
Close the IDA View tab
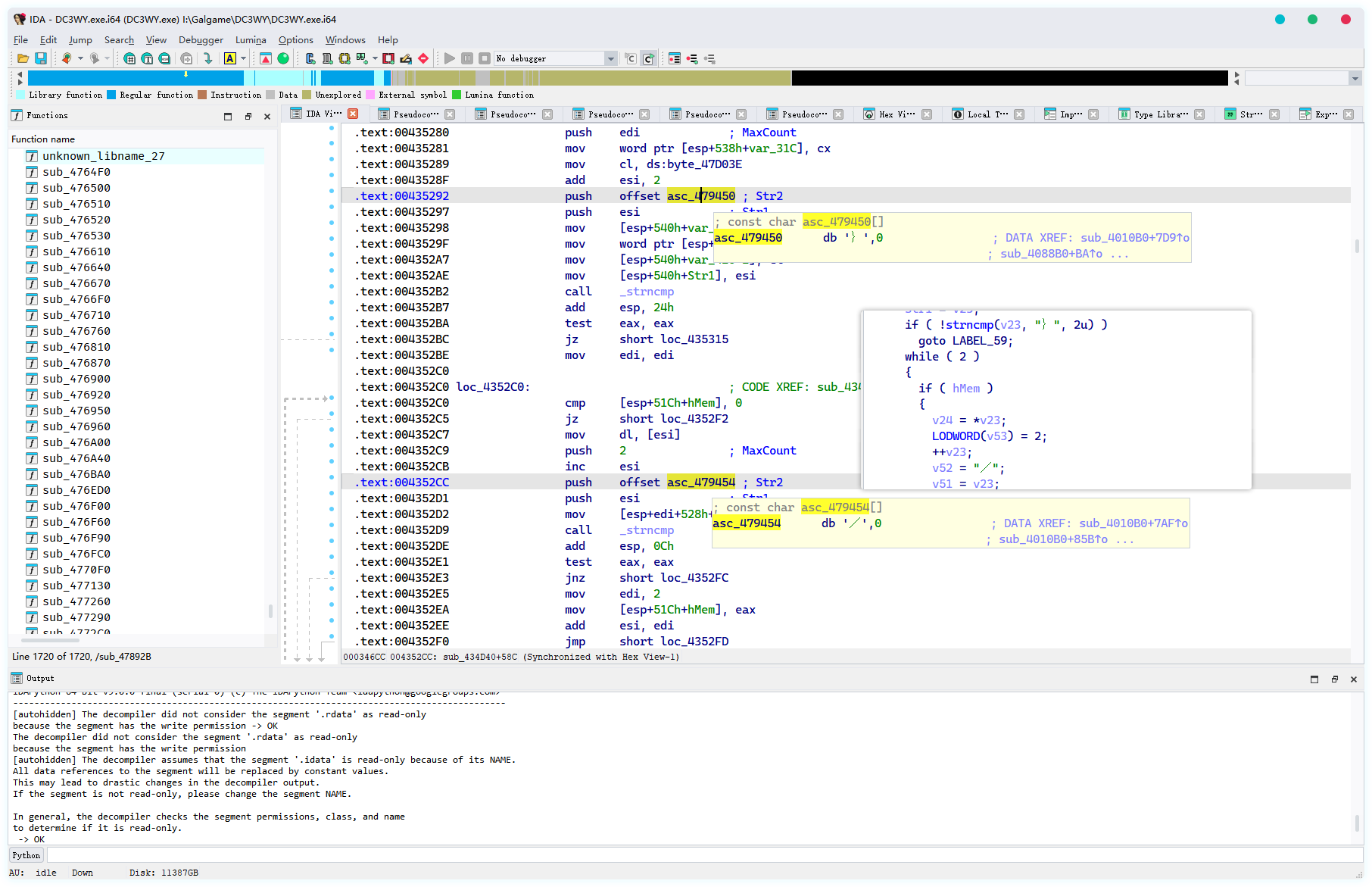[353, 114]
